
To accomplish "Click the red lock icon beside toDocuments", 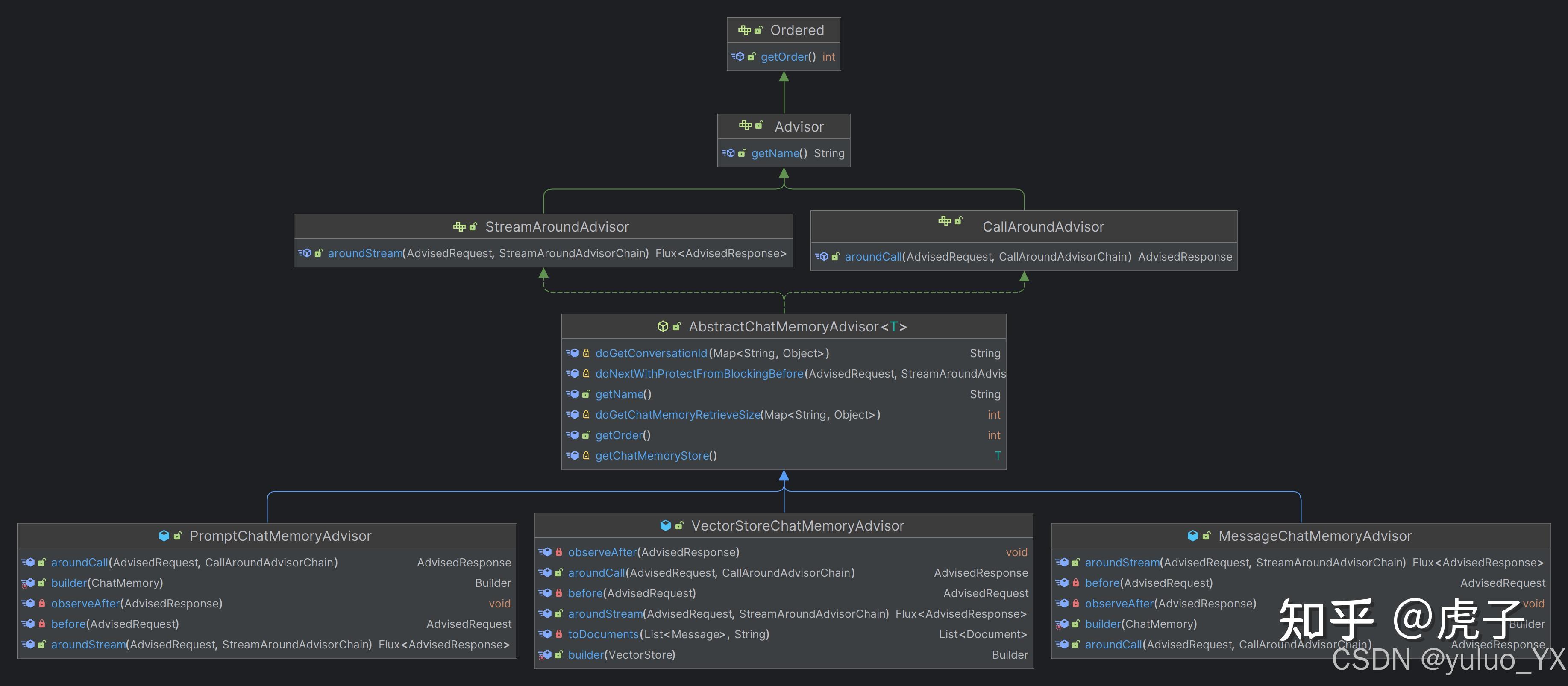I will (x=559, y=634).
